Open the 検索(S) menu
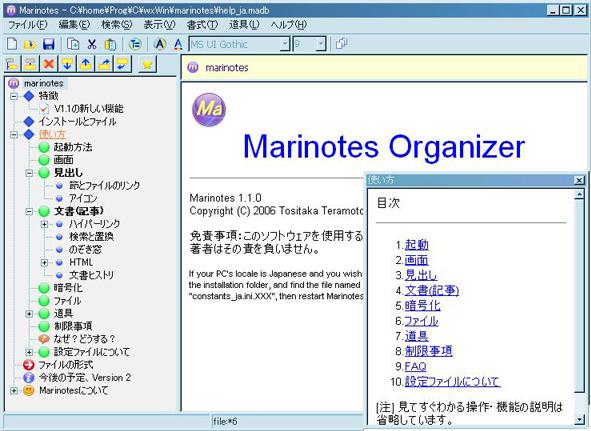 pos(116,25)
